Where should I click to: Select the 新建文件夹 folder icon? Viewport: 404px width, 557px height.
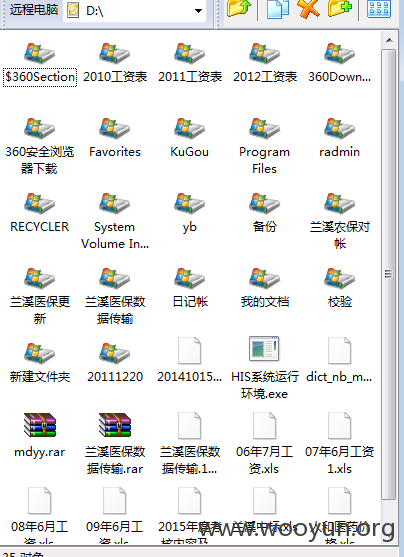point(39,353)
